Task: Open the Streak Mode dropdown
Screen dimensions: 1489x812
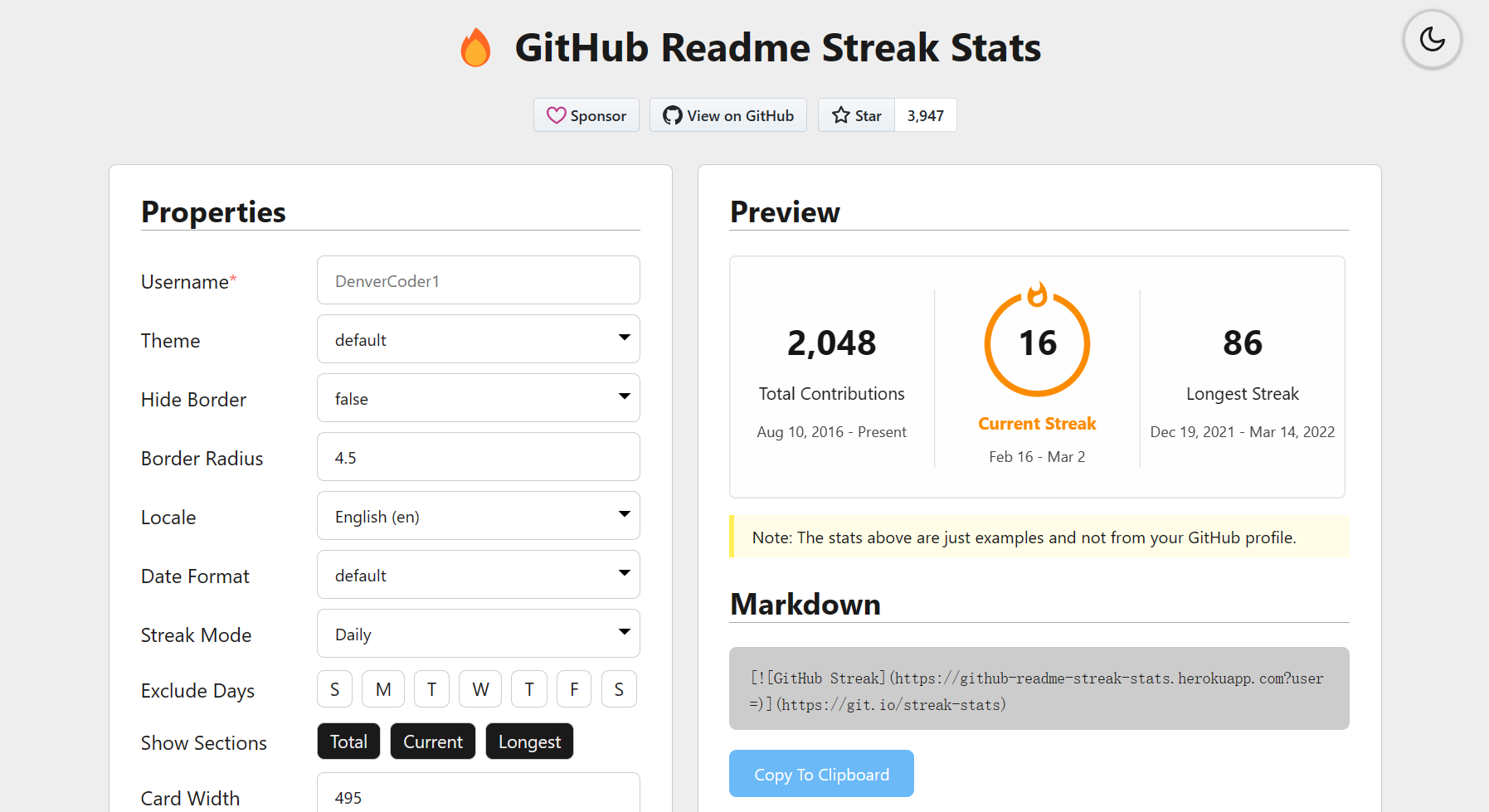Action: [x=479, y=634]
